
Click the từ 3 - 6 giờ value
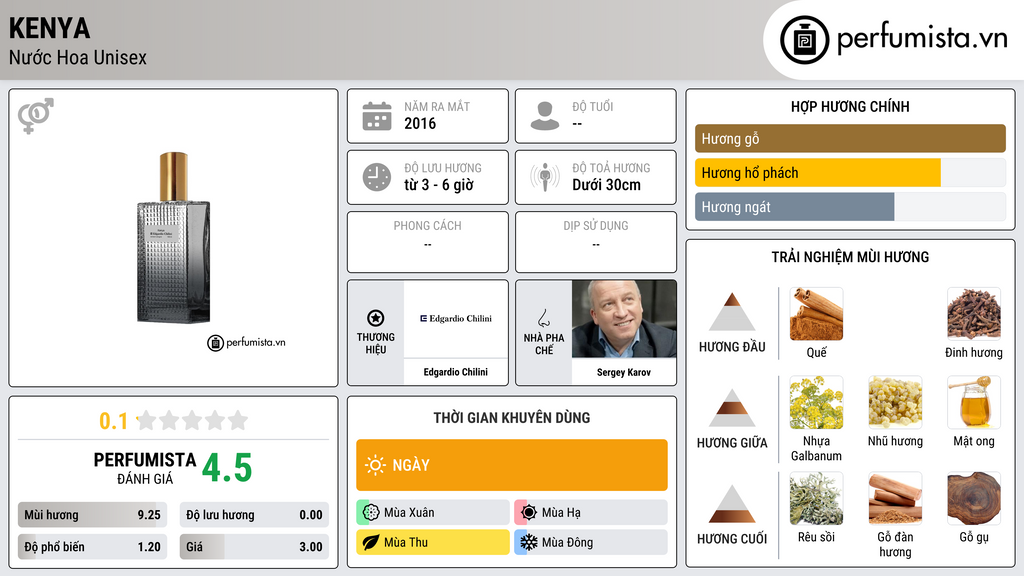point(439,185)
